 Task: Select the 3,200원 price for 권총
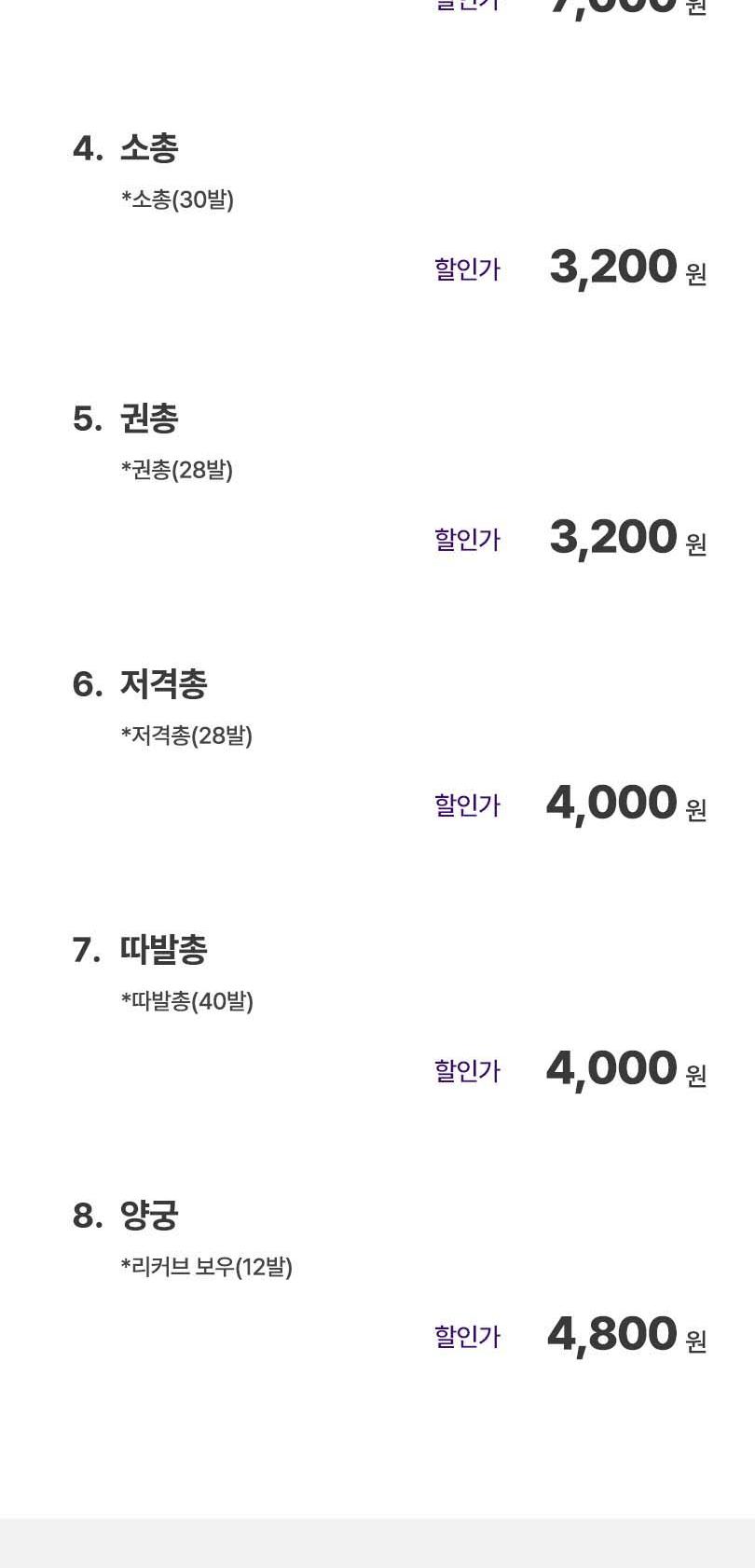click(x=626, y=539)
